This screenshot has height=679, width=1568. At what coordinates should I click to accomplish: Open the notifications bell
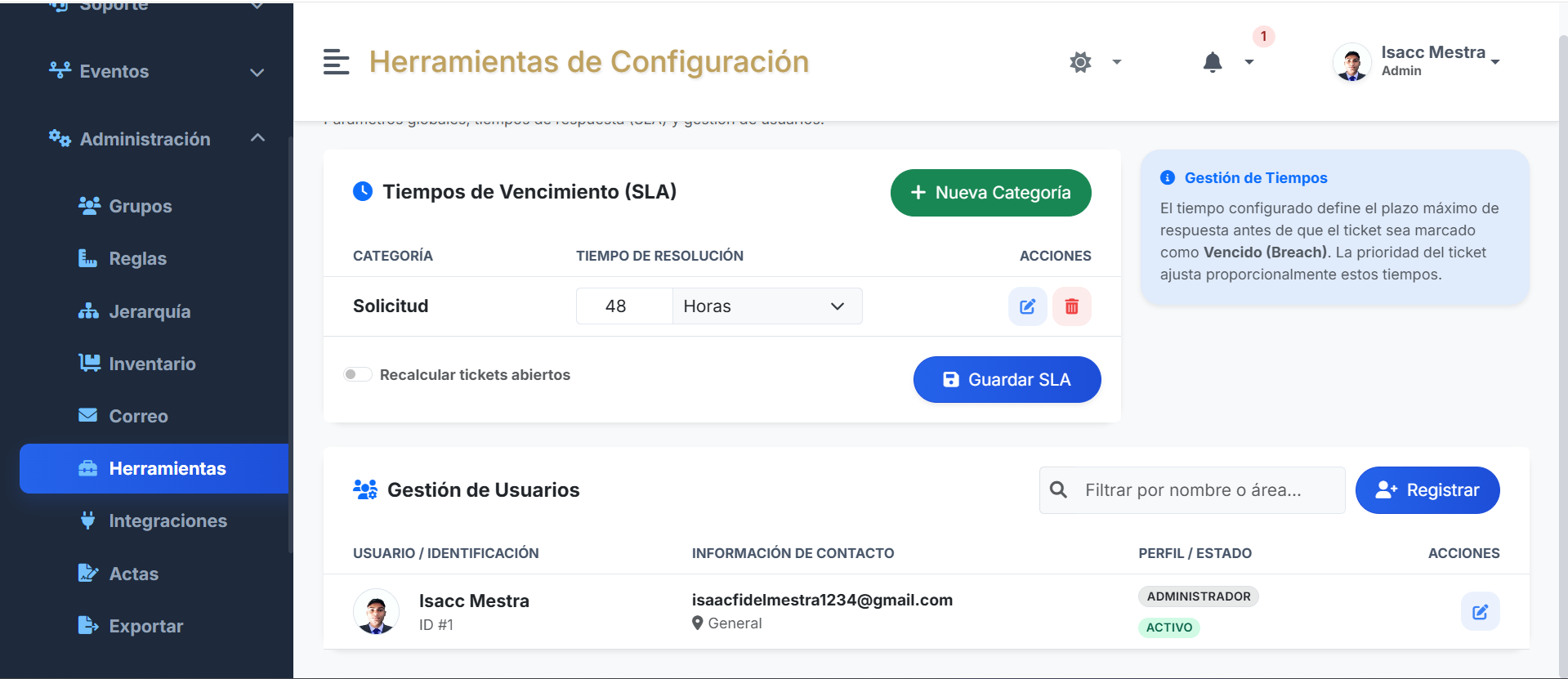[x=1213, y=62]
